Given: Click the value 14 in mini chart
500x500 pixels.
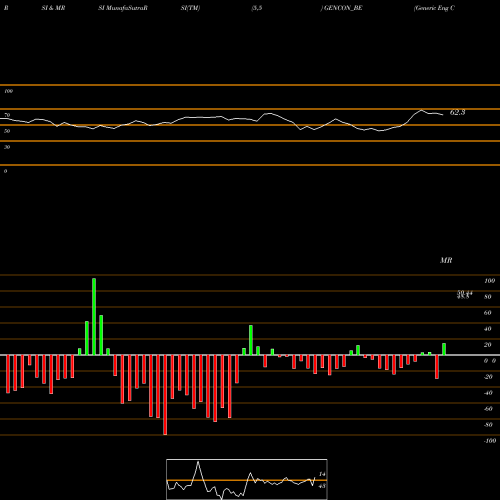Looking at the screenshot, I should pos(322,474).
